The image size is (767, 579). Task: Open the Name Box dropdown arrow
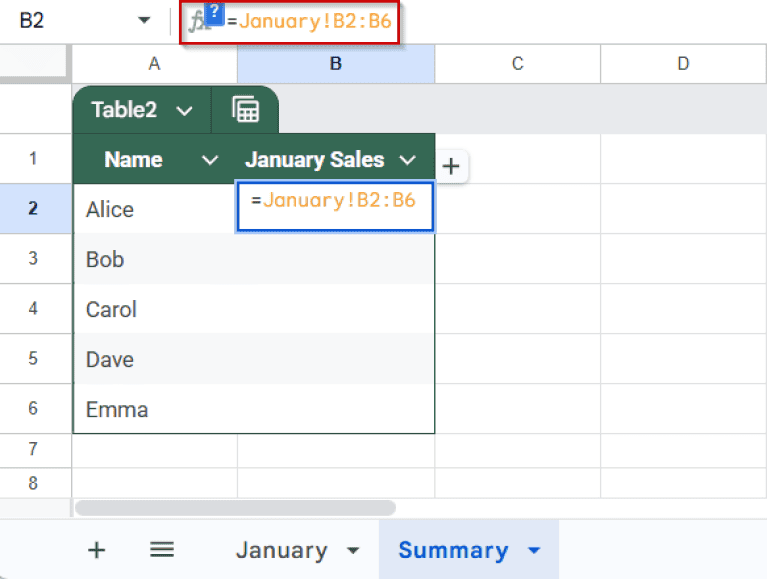coord(144,21)
